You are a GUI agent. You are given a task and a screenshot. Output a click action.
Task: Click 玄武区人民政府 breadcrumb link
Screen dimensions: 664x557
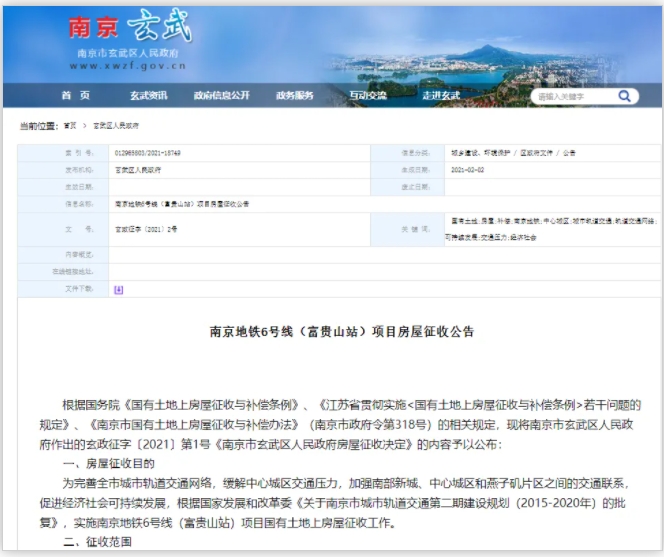[x=116, y=126]
